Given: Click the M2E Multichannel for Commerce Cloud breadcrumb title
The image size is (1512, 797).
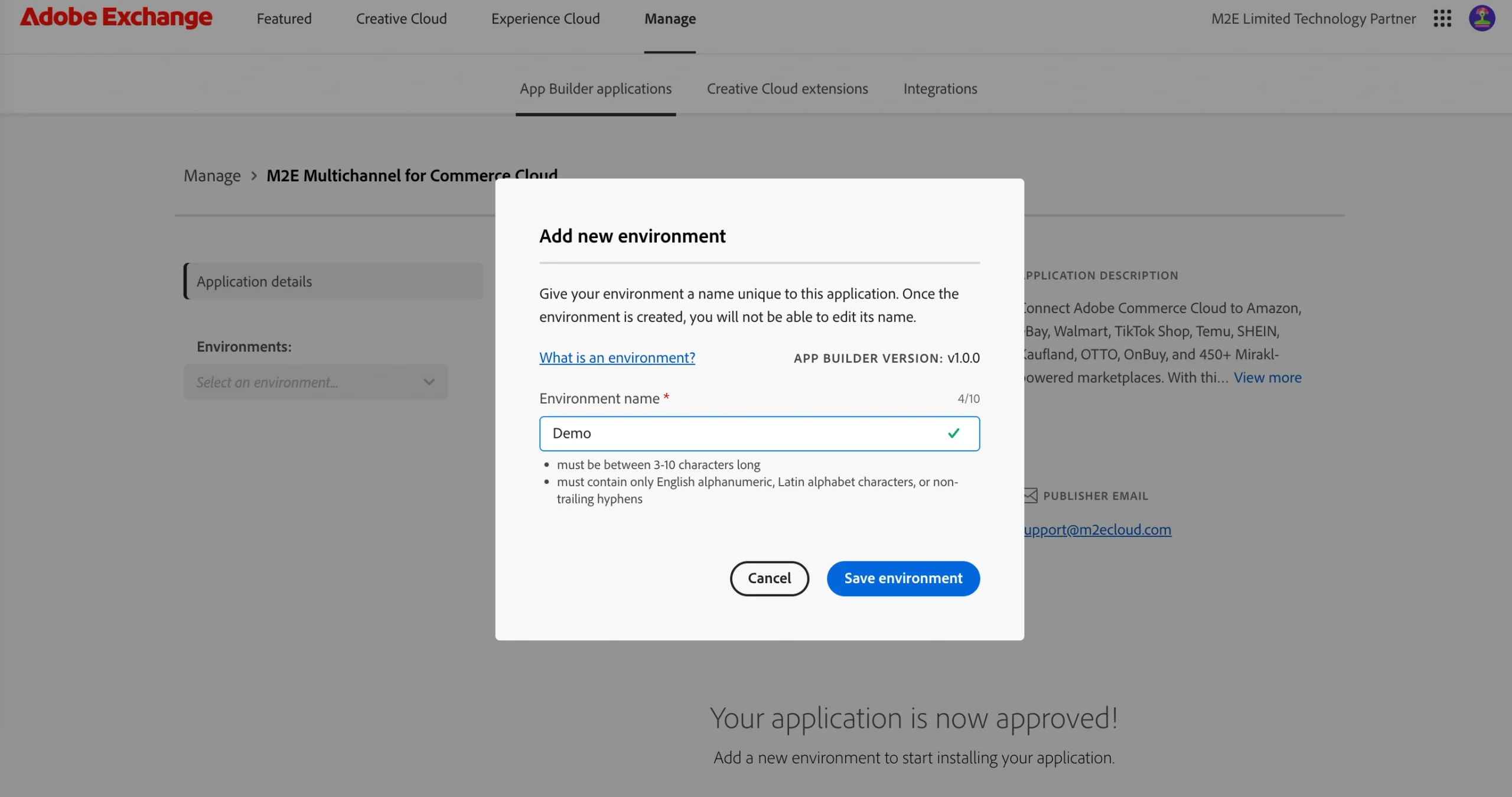Looking at the screenshot, I should (412, 175).
